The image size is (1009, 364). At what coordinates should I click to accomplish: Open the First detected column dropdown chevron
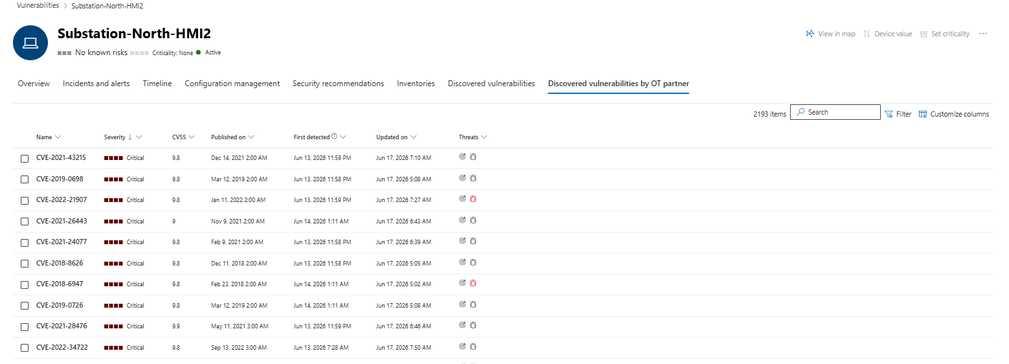click(x=343, y=137)
